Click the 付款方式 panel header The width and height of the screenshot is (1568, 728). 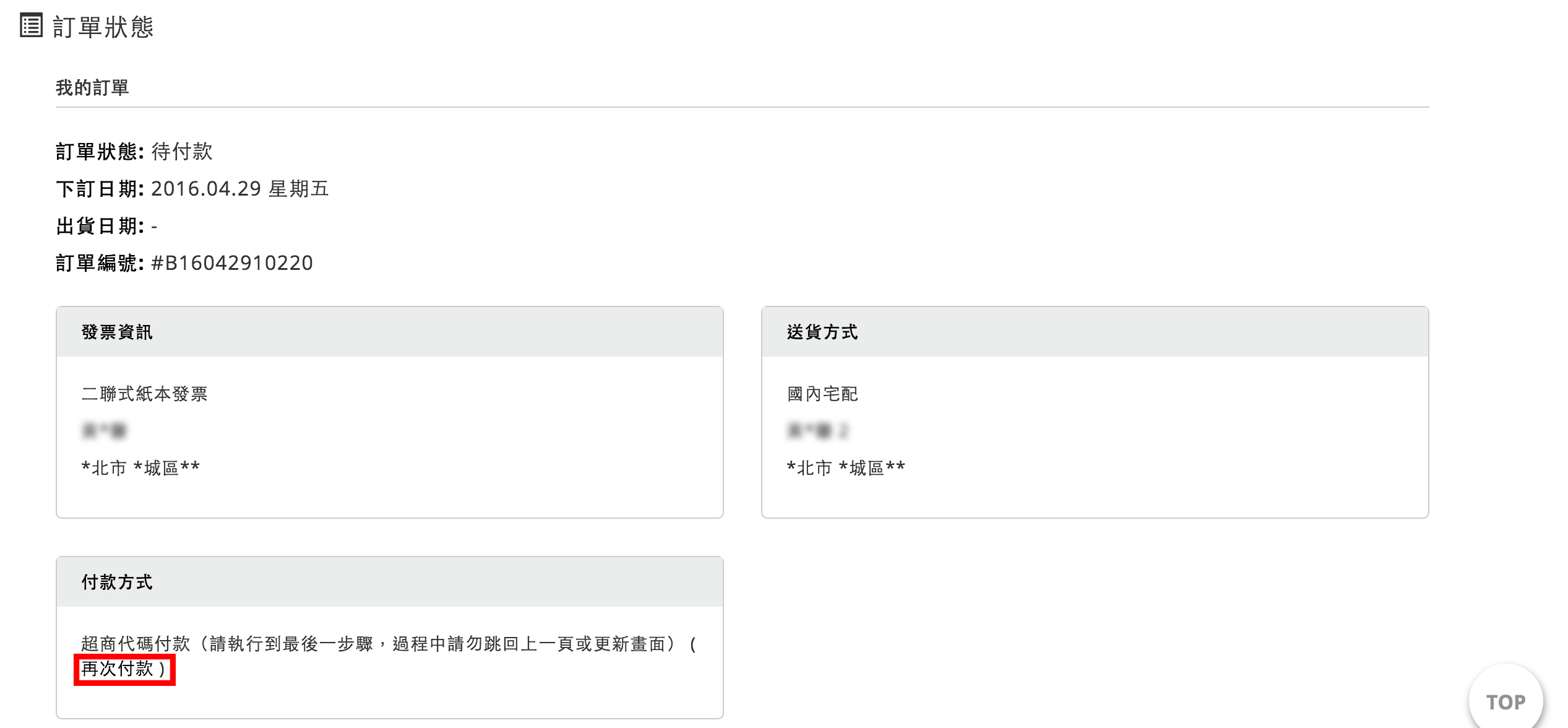click(x=390, y=582)
